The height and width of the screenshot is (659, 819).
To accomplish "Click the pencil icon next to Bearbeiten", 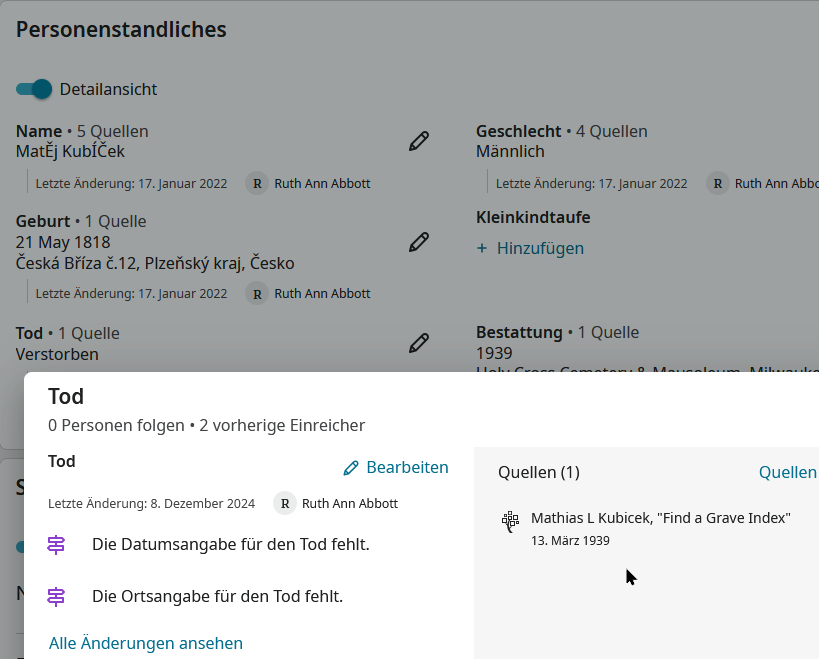I will [x=351, y=468].
